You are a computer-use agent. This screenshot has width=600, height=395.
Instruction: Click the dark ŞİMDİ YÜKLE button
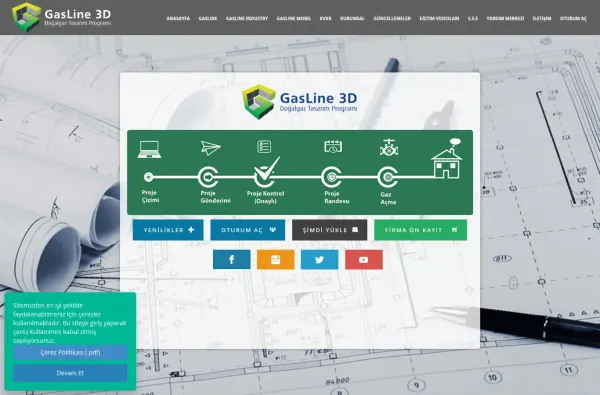pos(329,230)
